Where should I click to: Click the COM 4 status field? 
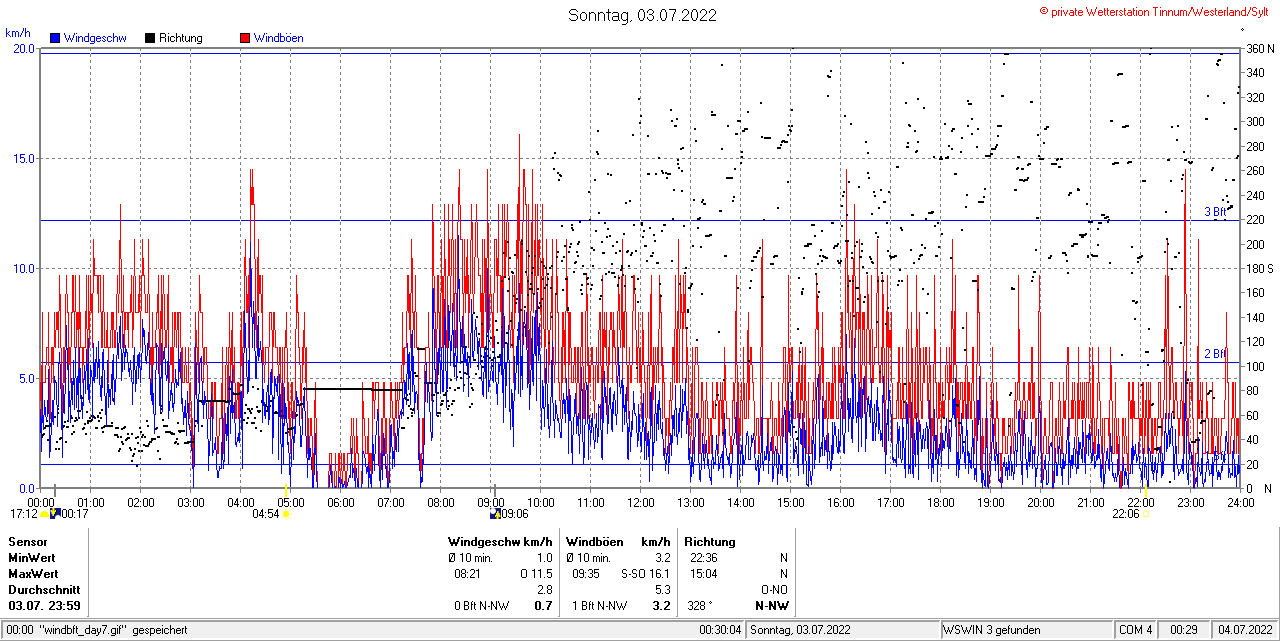point(1136,630)
